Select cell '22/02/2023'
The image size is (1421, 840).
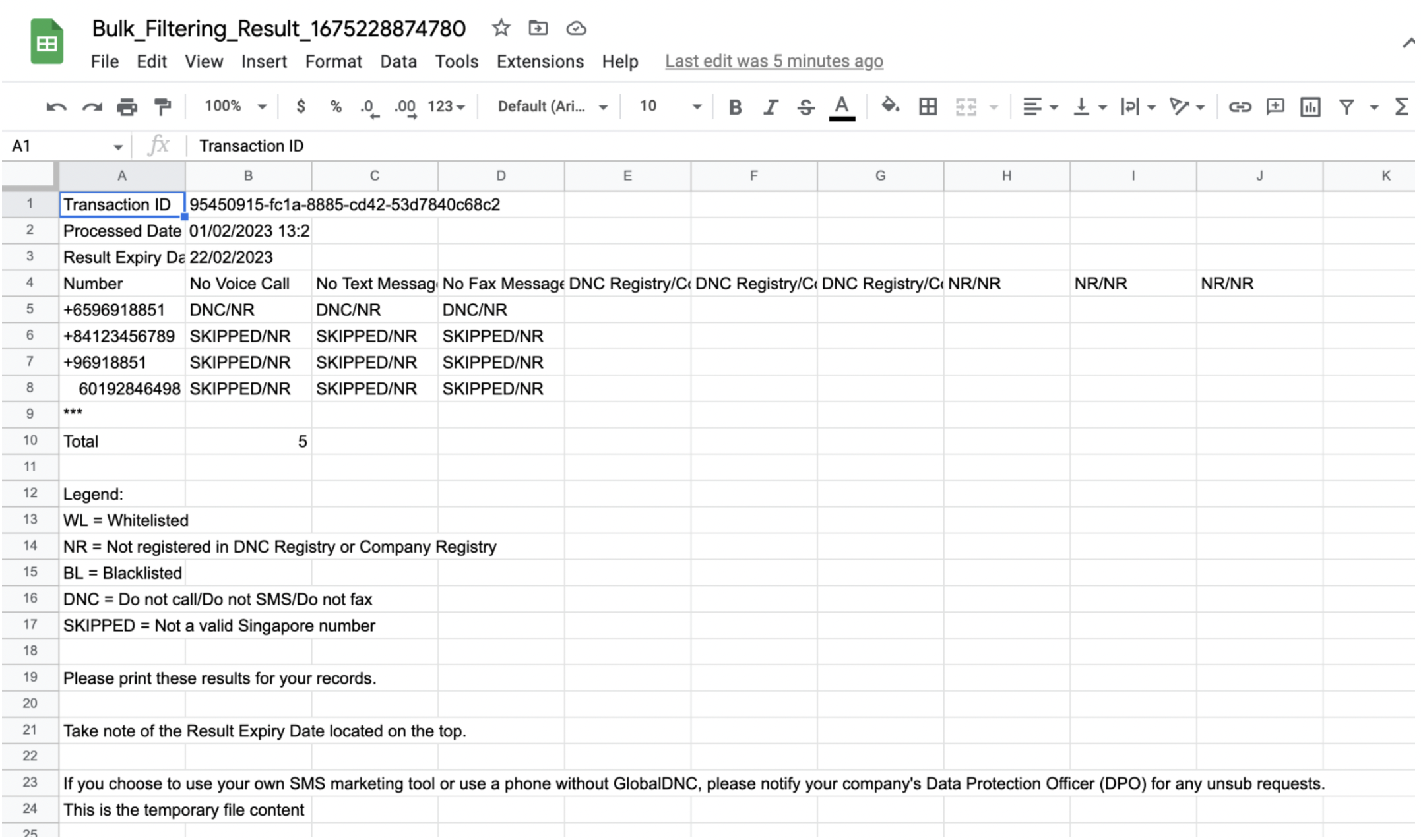point(249,257)
